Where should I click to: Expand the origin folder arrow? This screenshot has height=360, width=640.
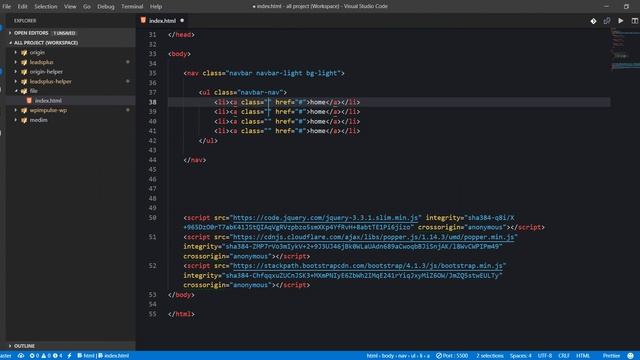16,53
